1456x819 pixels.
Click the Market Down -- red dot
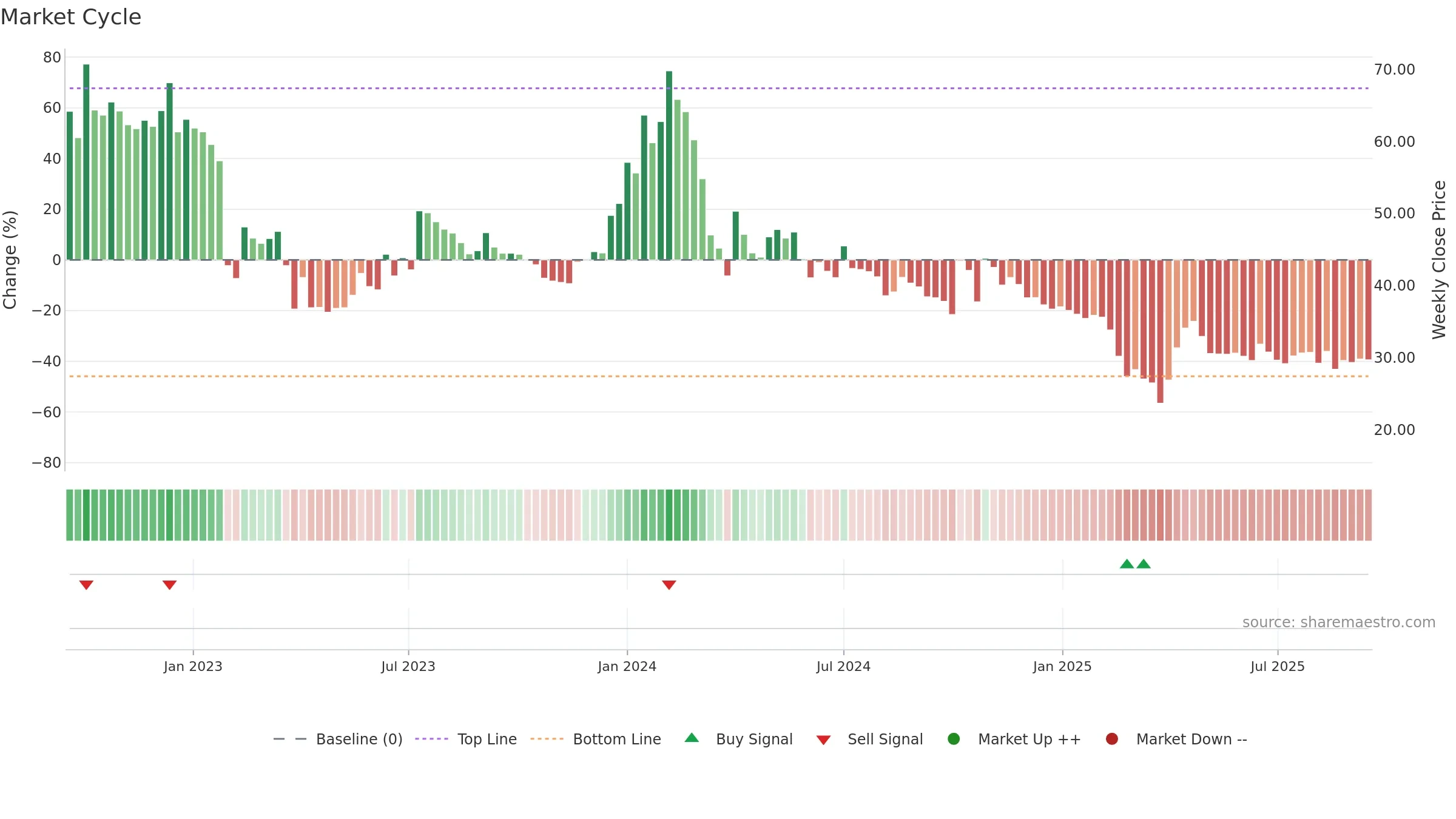tap(1112, 739)
